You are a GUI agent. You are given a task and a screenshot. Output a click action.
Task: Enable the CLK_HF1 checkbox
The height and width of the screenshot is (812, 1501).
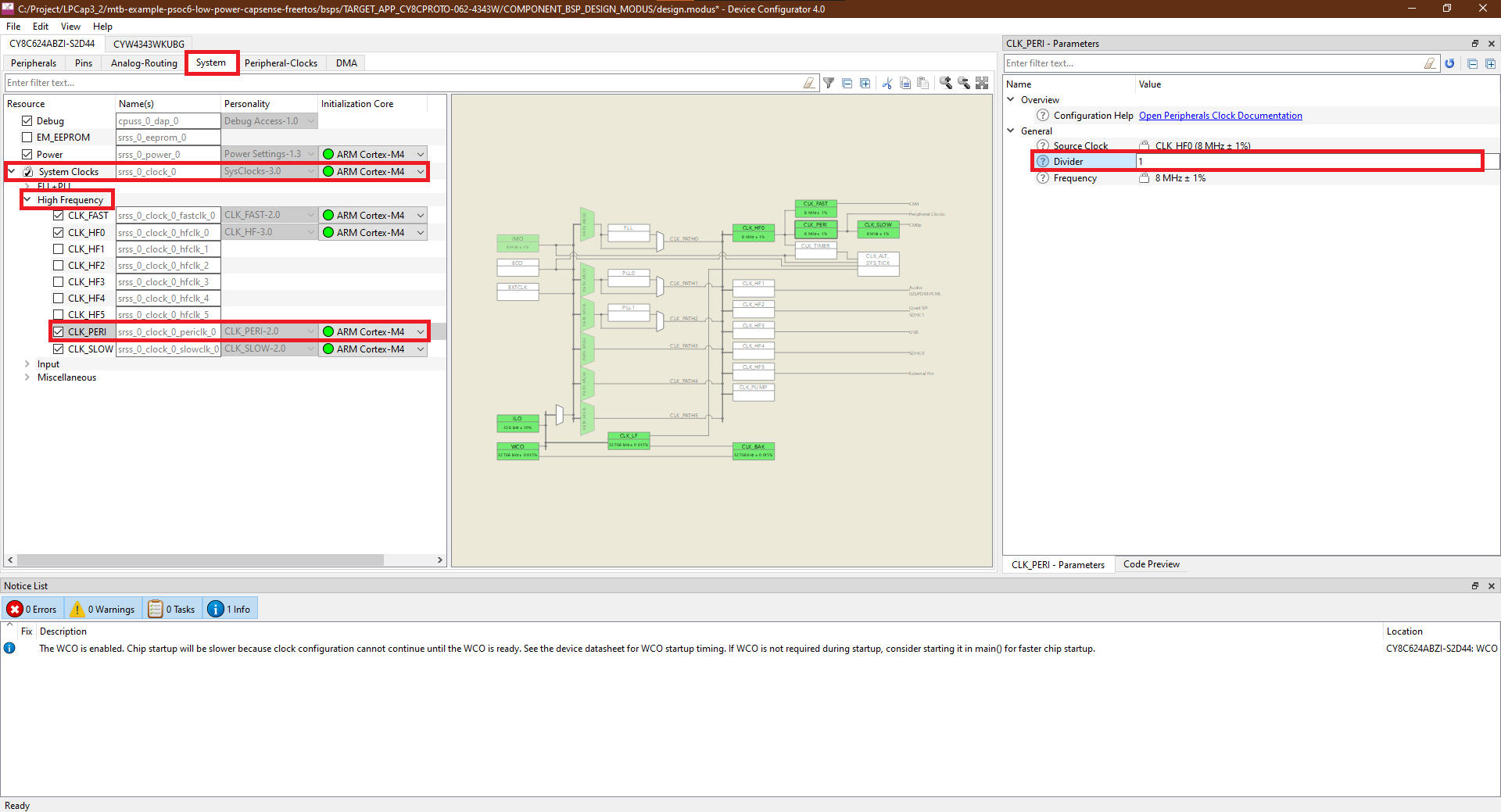[59, 249]
